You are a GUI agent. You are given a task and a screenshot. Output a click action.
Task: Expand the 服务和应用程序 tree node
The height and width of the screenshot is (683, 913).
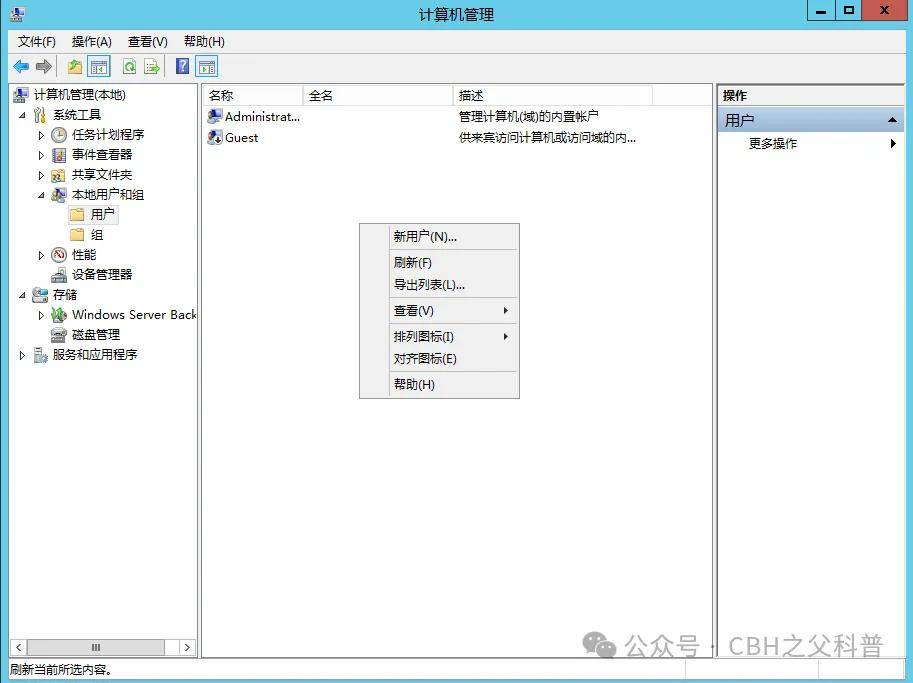(22, 355)
